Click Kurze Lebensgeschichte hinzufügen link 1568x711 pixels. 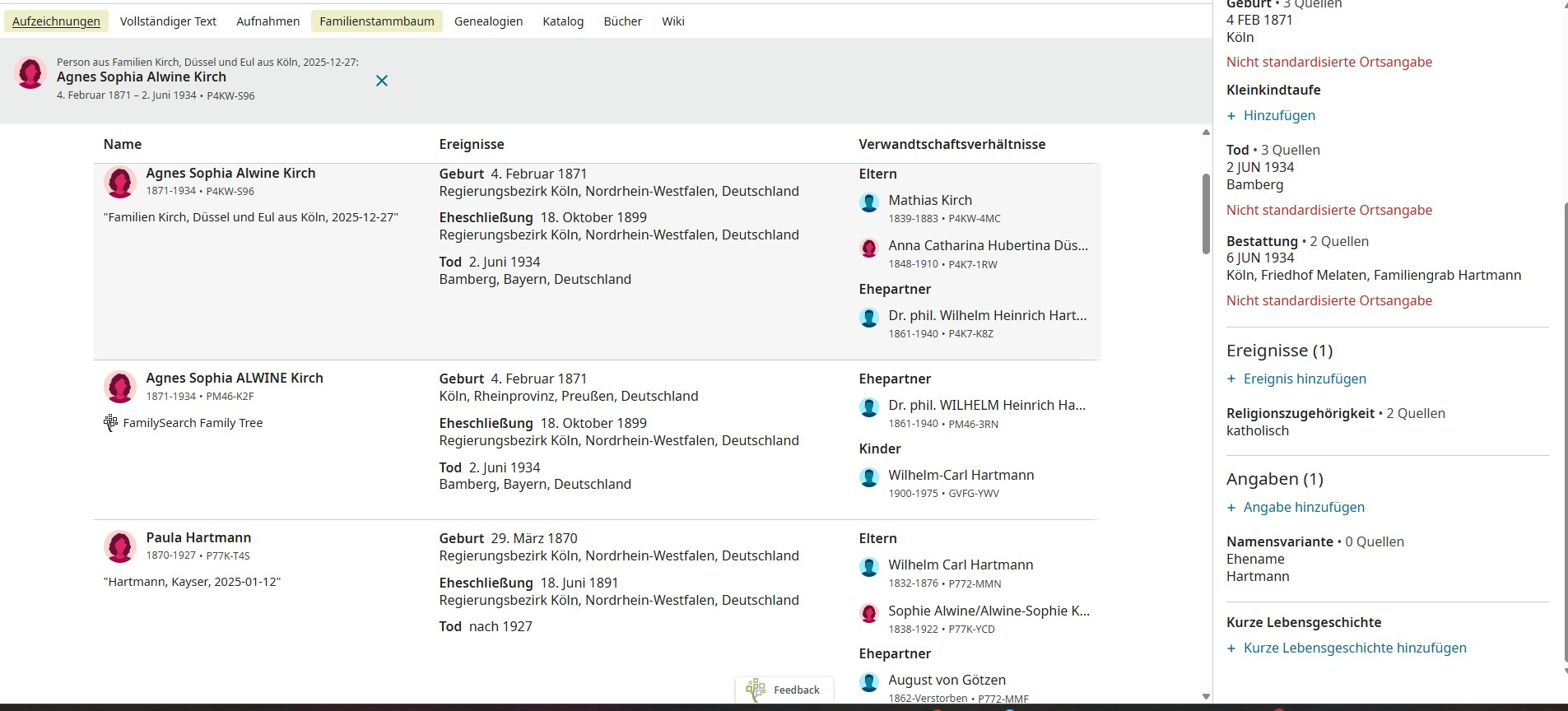[x=1354, y=648]
